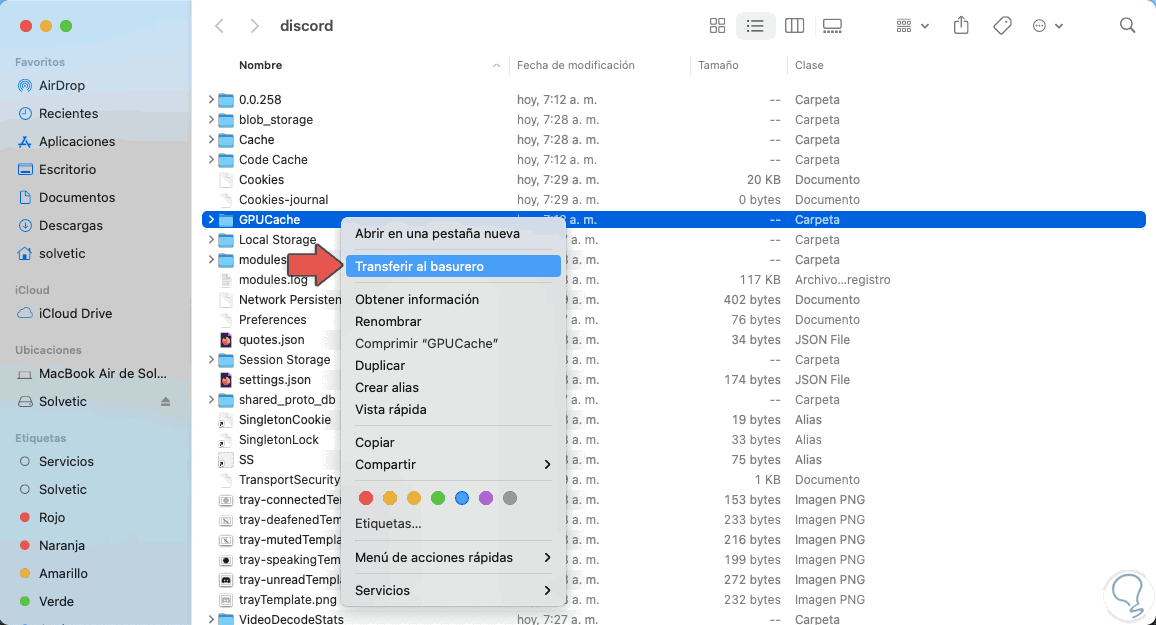Expand the 0.0.258 folder

pyautogui.click(x=211, y=99)
